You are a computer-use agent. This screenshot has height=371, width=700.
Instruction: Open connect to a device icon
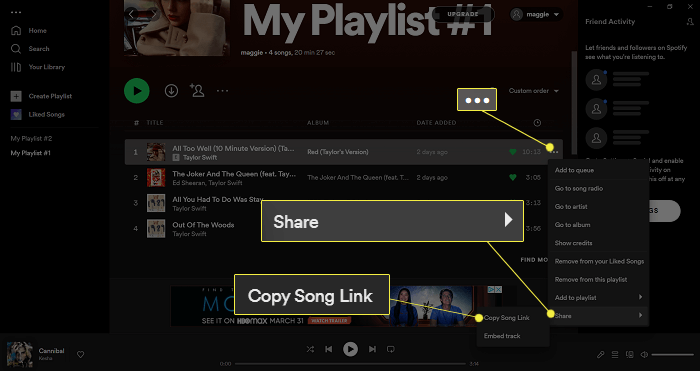[629, 354]
